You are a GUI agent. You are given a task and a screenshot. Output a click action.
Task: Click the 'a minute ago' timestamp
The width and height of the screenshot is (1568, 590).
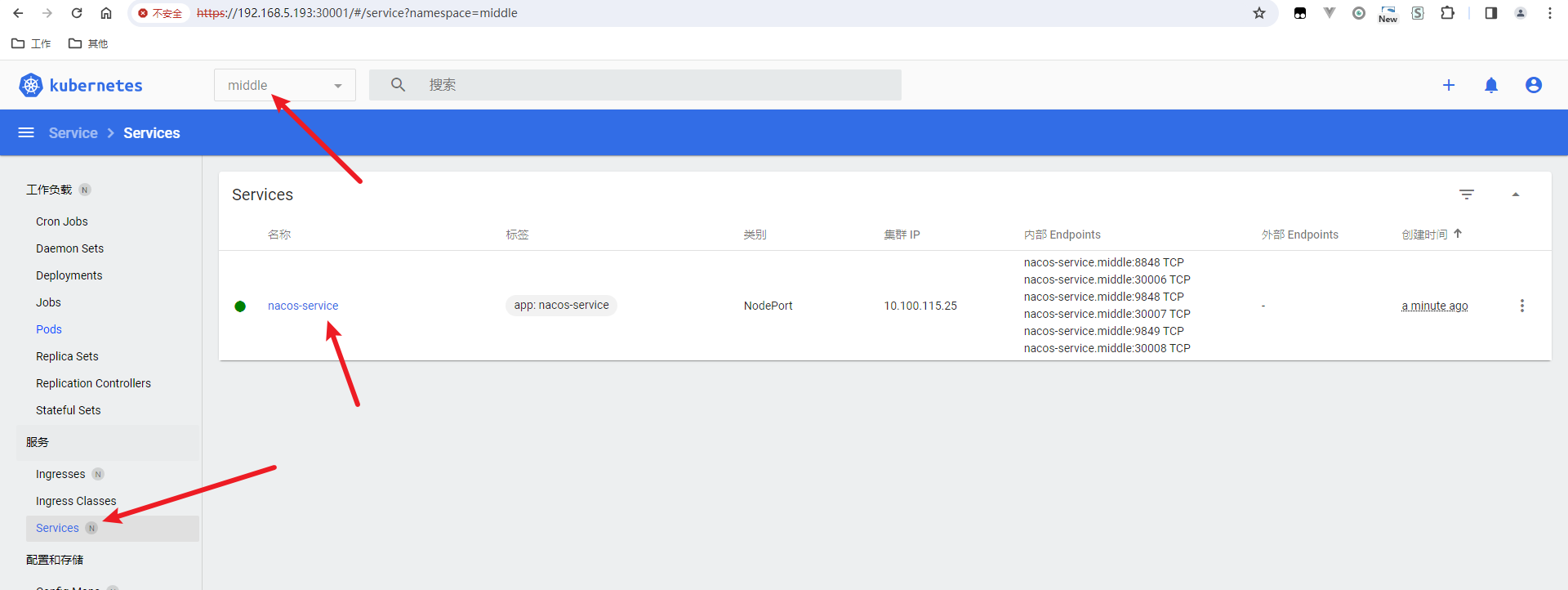click(1435, 306)
